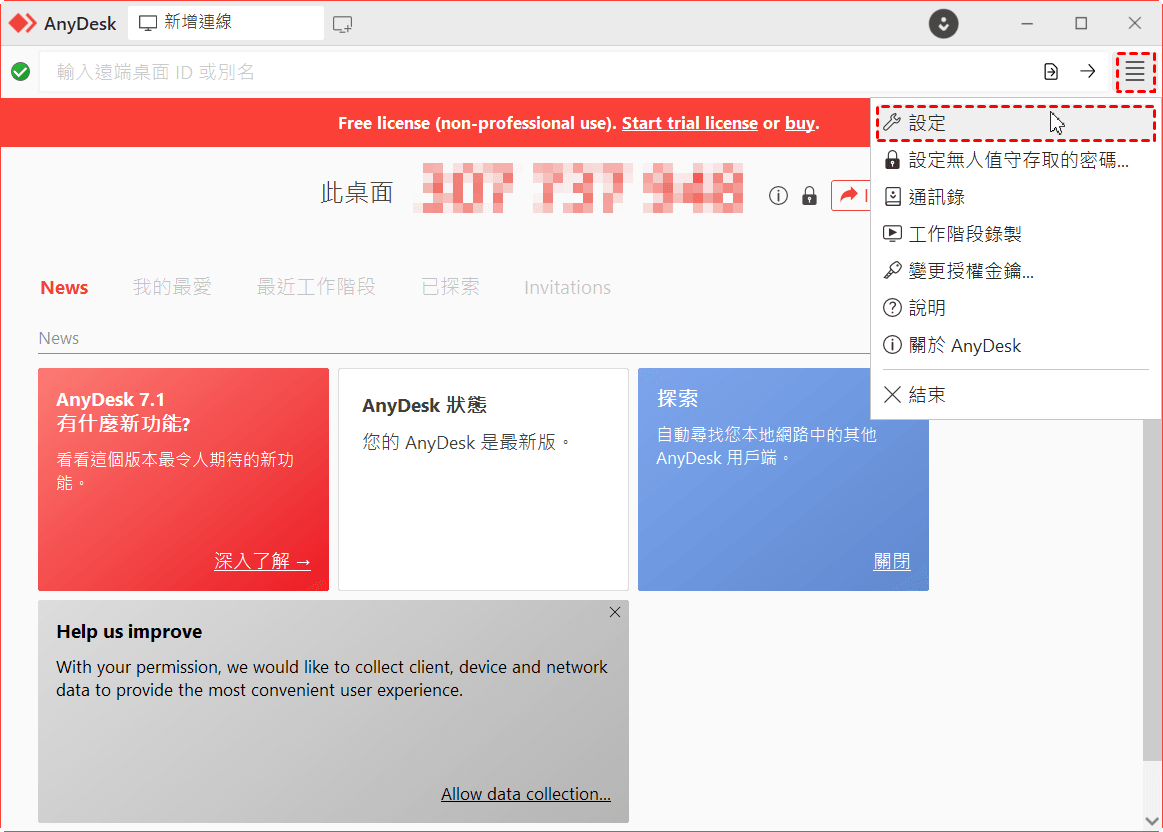Image resolution: width=1163 pixels, height=832 pixels.
Task: Open the new session window icon
Action: (343, 24)
